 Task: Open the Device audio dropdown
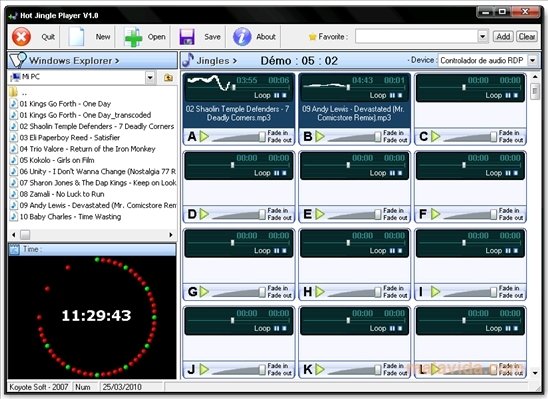[x=532, y=60]
